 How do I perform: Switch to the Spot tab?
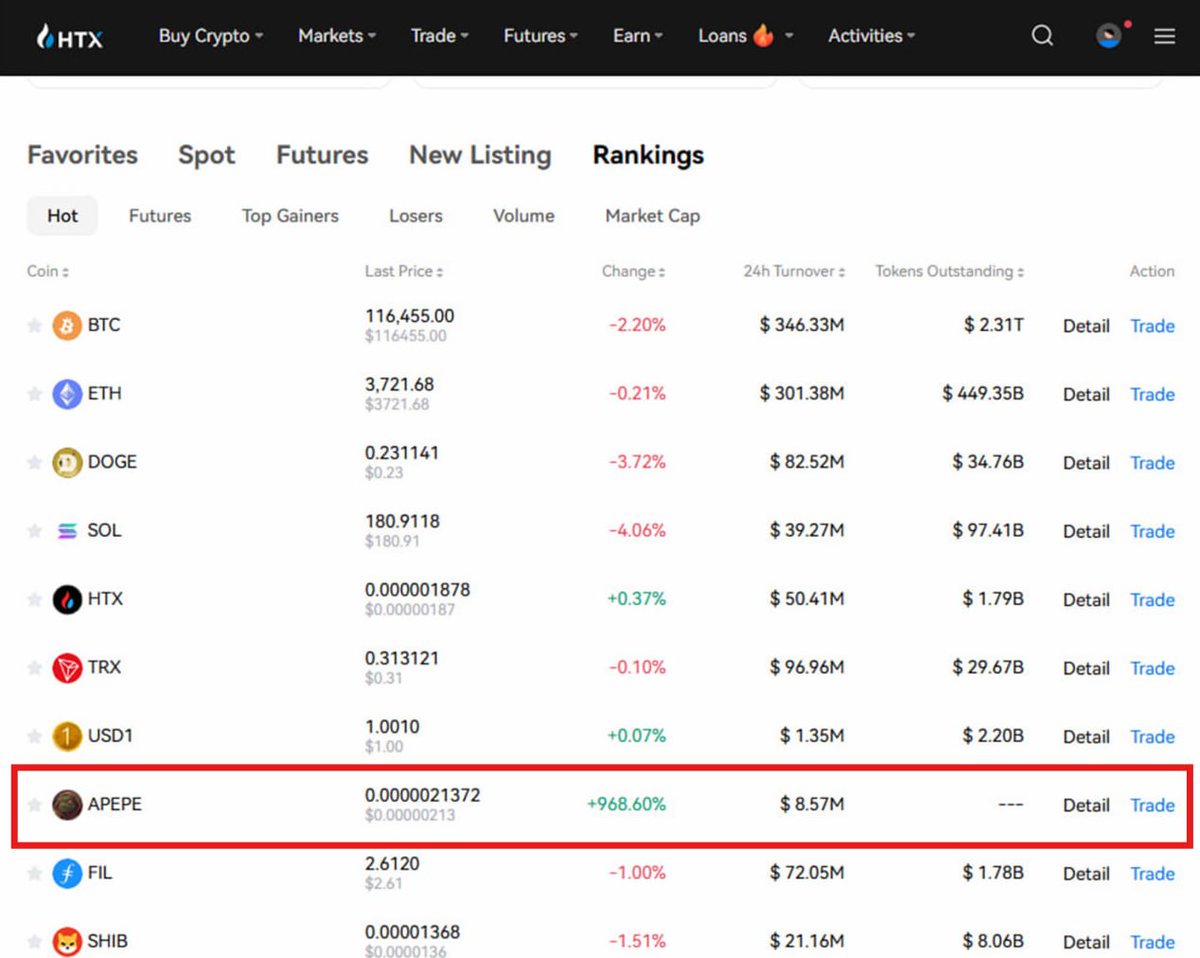click(x=207, y=155)
